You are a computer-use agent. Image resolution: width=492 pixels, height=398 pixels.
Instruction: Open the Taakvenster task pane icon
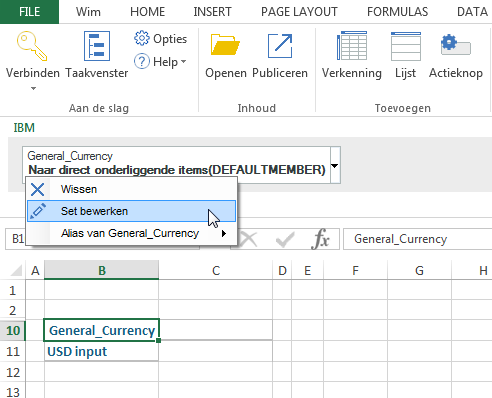(97, 46)
